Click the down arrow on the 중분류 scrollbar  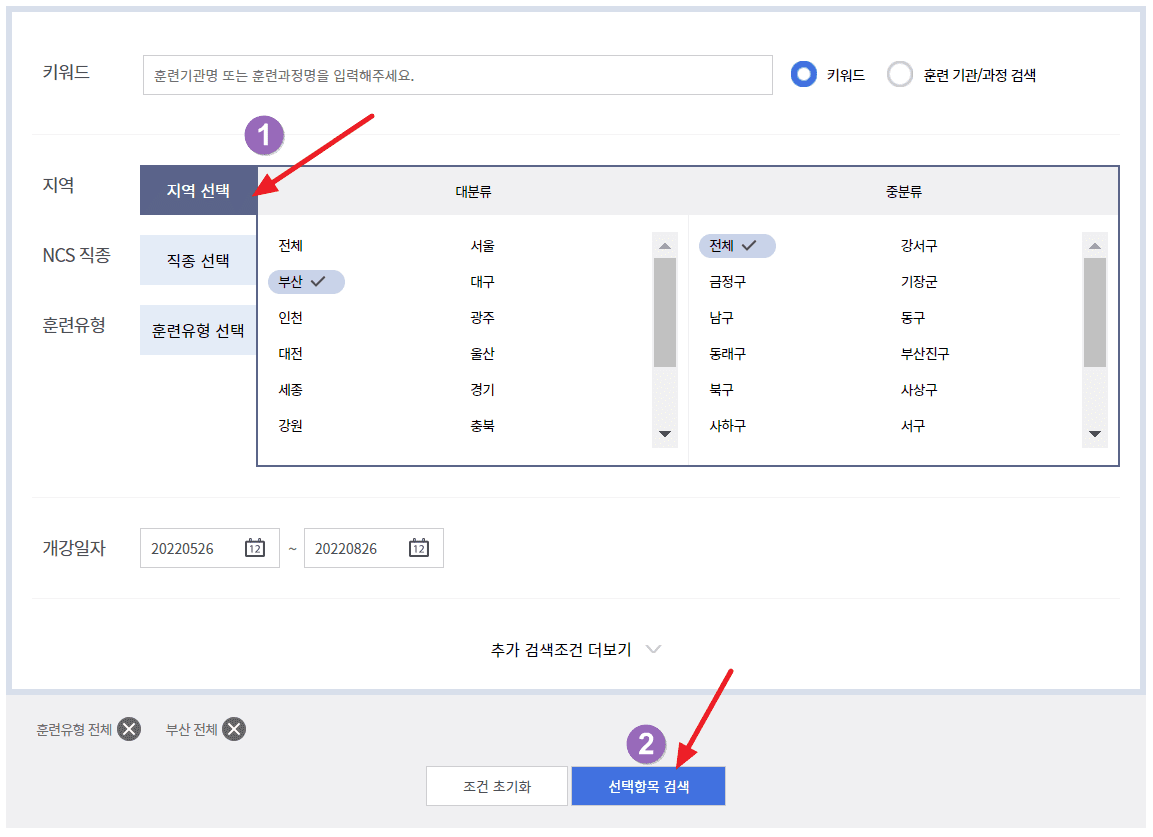pos(1095,432)
